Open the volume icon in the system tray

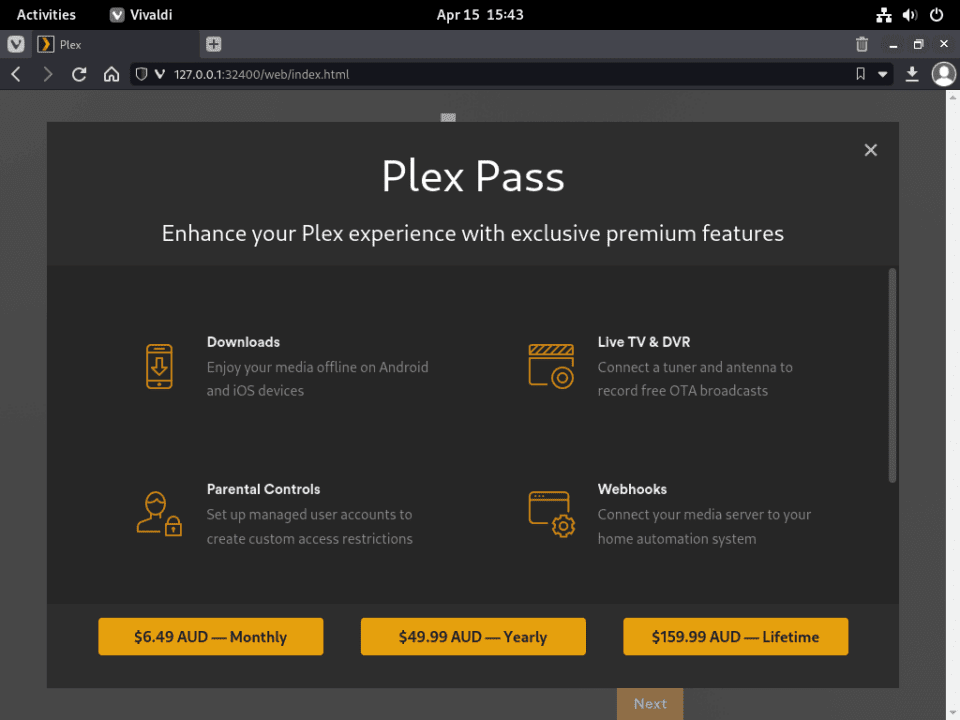tap(909, 14)
